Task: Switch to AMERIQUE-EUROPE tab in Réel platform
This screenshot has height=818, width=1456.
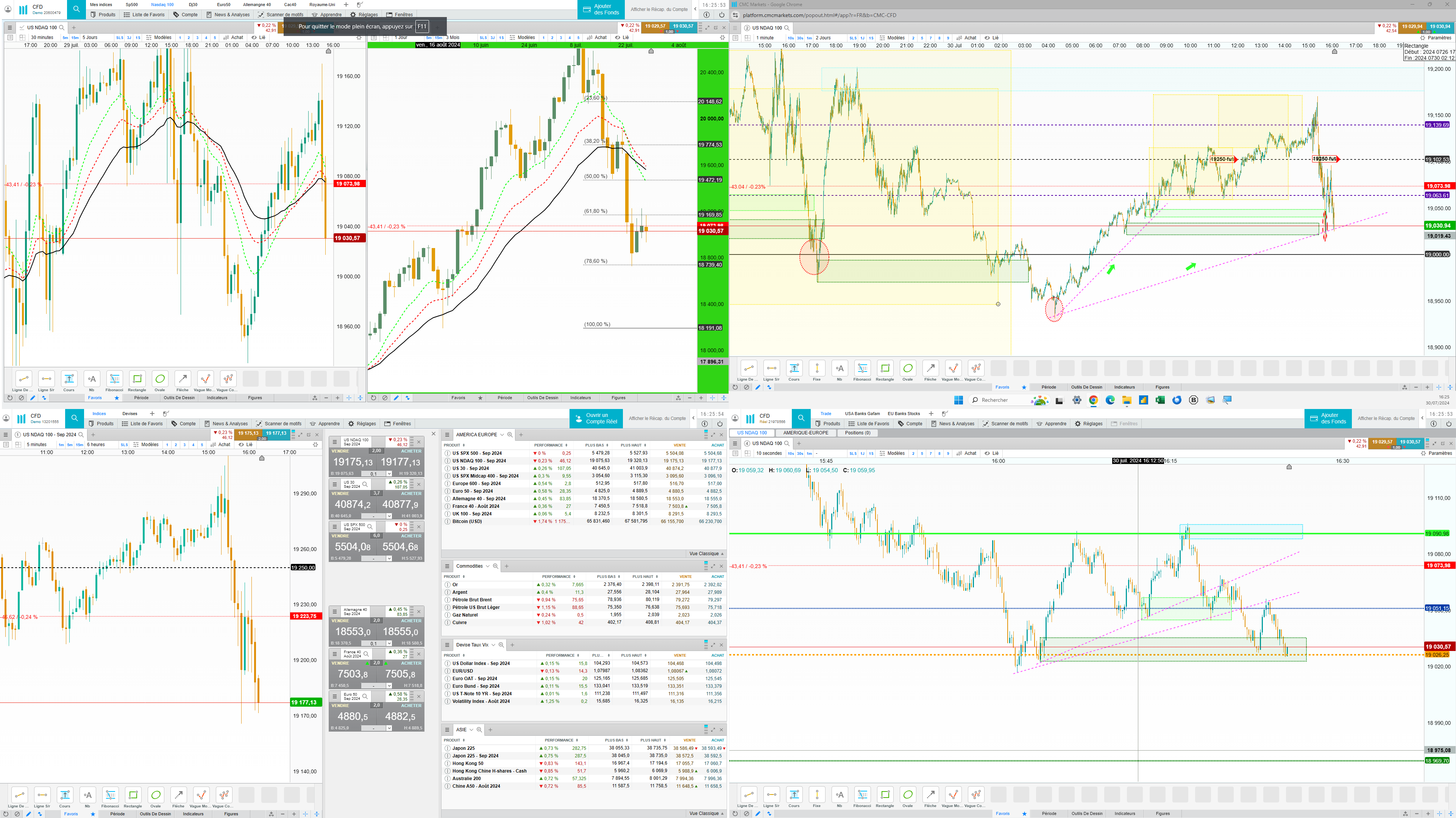Action: (805, 433)
